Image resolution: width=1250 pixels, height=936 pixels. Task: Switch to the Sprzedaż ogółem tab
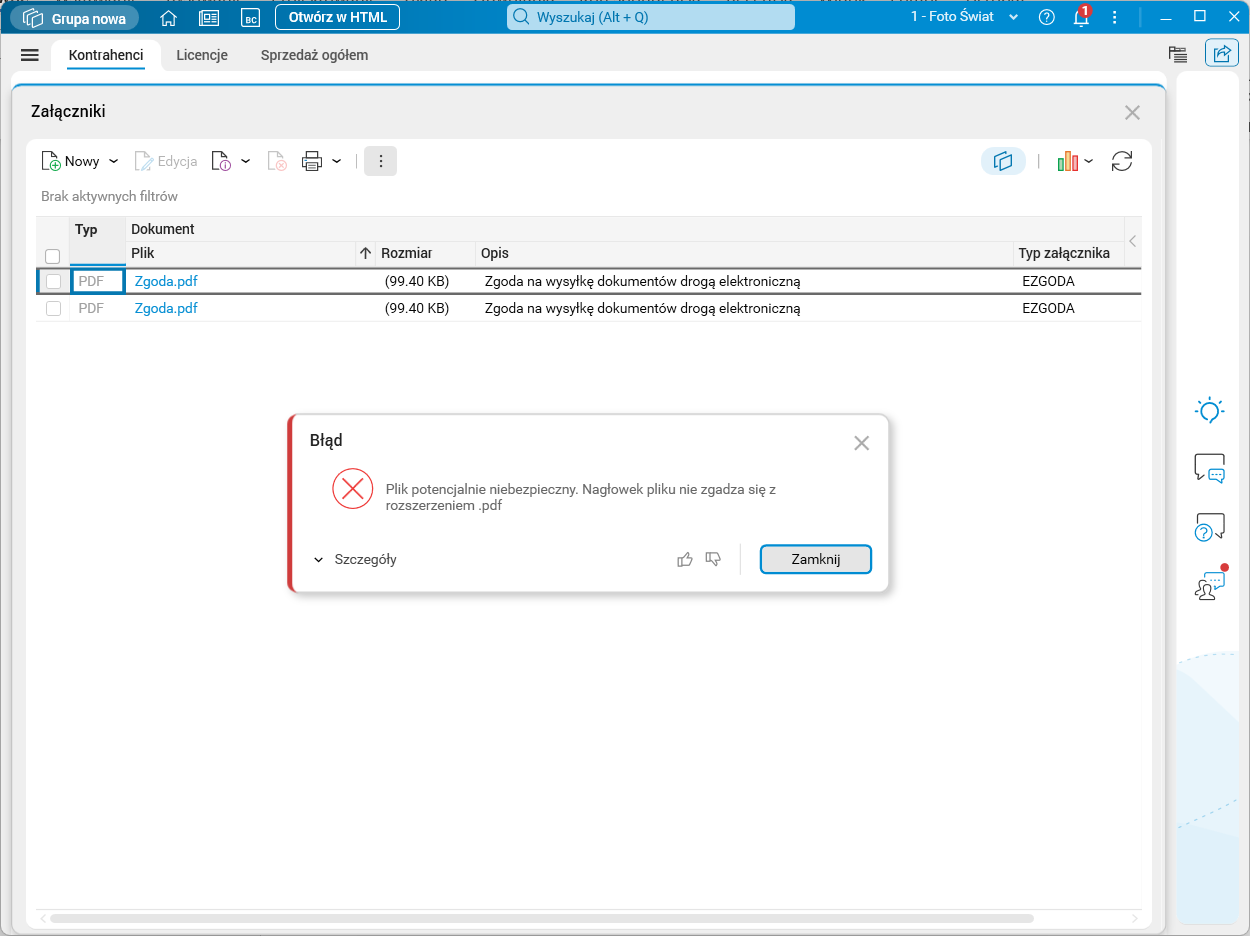click(314, 55)
